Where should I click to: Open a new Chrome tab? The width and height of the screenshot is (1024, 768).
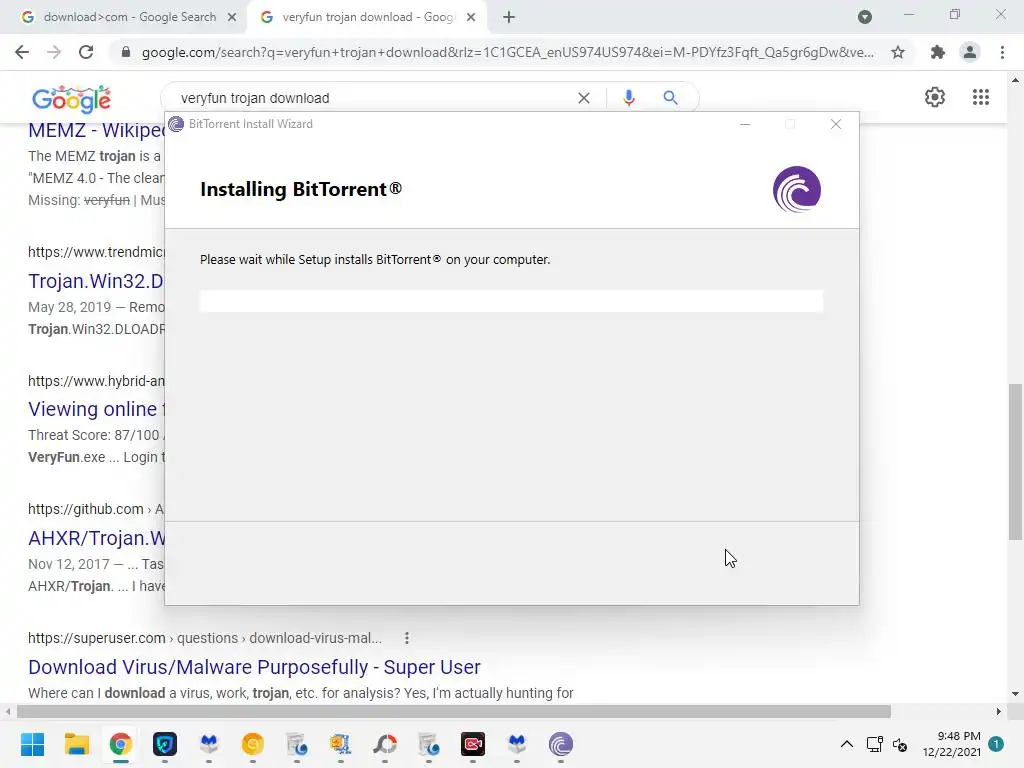pyautogui.click(x=509, y=17)
